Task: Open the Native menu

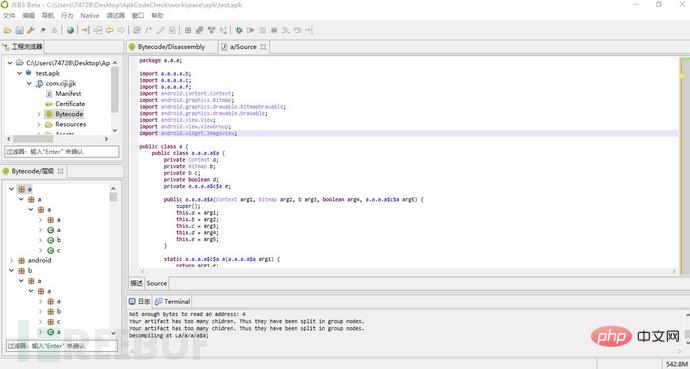Action: click(90, 15)
